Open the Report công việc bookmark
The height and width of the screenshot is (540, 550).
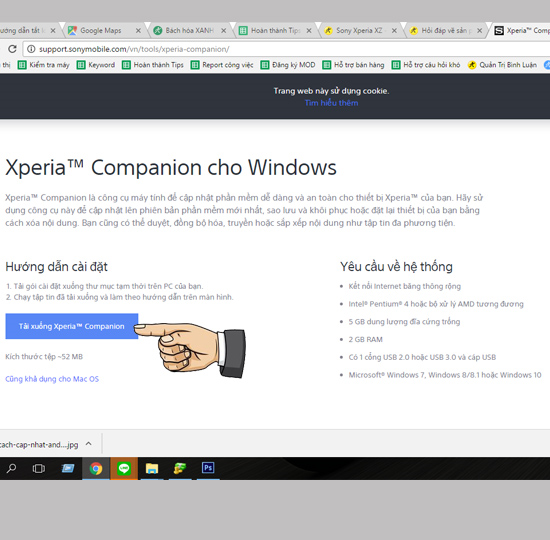click(x=222, y=65)
